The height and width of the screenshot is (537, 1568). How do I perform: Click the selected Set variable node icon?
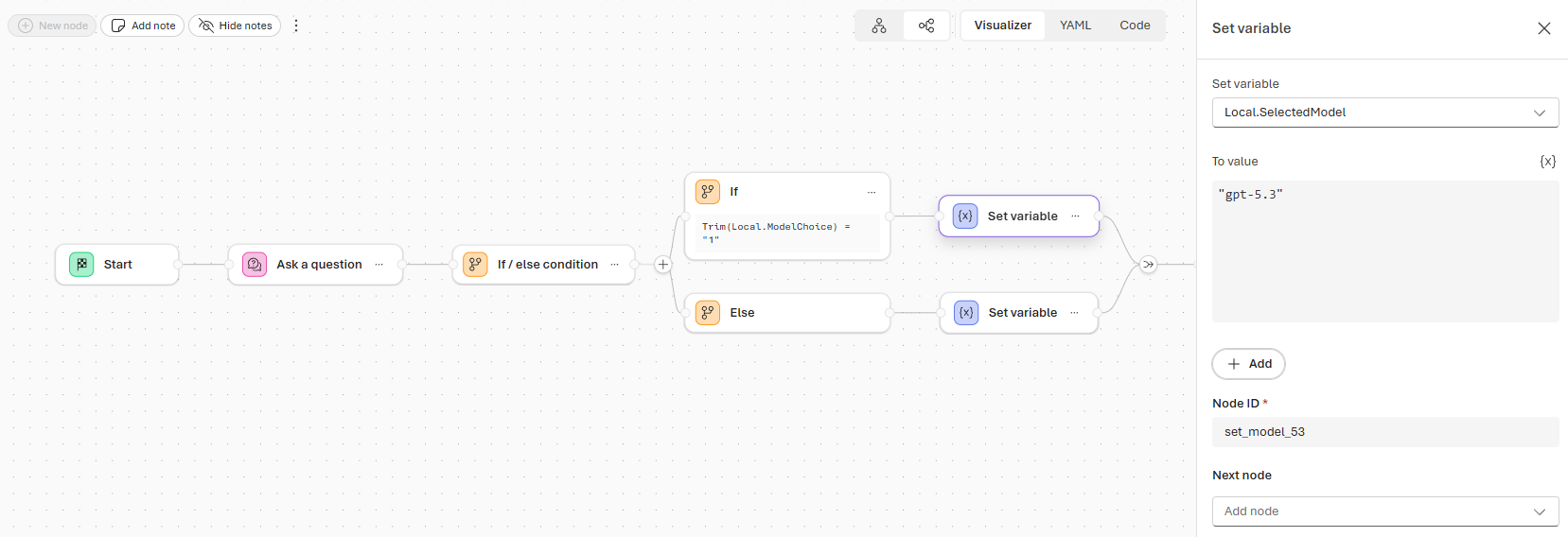coord(965,217)
